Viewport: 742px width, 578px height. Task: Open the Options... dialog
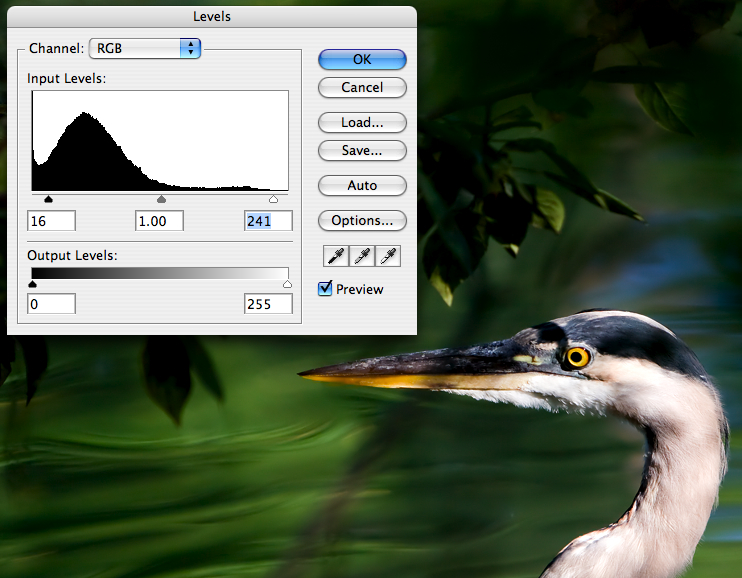pos(362,221)
